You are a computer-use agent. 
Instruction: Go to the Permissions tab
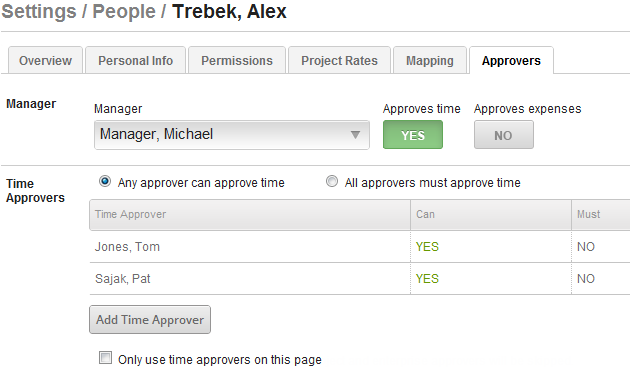[237, 60]
